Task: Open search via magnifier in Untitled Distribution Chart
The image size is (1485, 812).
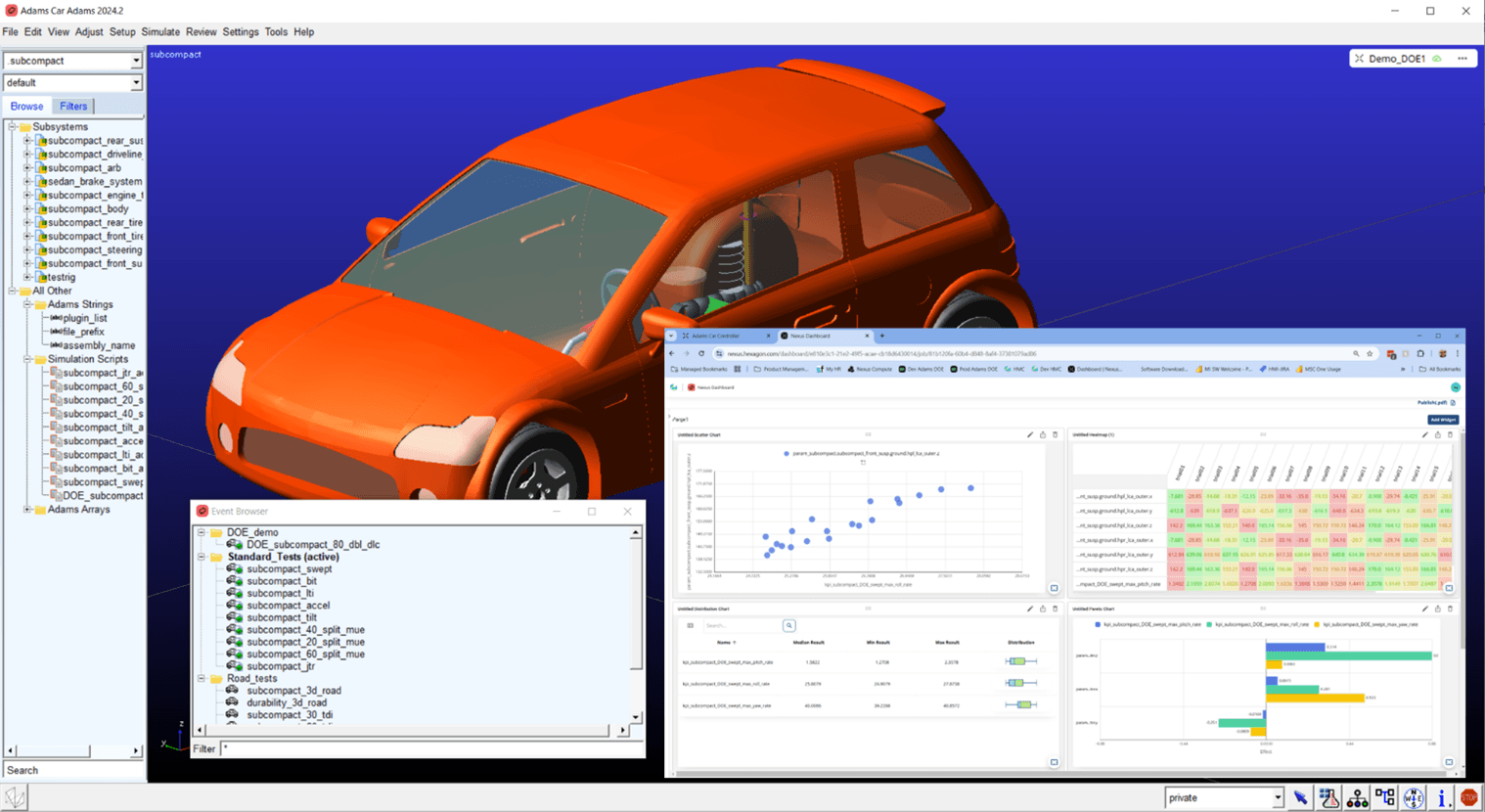Action: coord(789,624)
